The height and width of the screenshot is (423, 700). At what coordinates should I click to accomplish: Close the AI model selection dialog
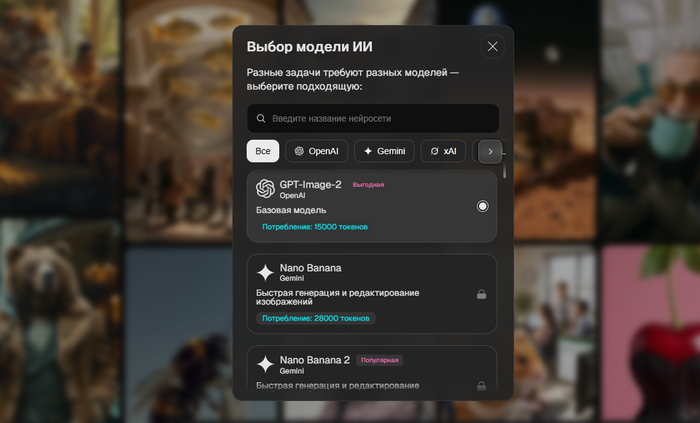tap(492, 46)
